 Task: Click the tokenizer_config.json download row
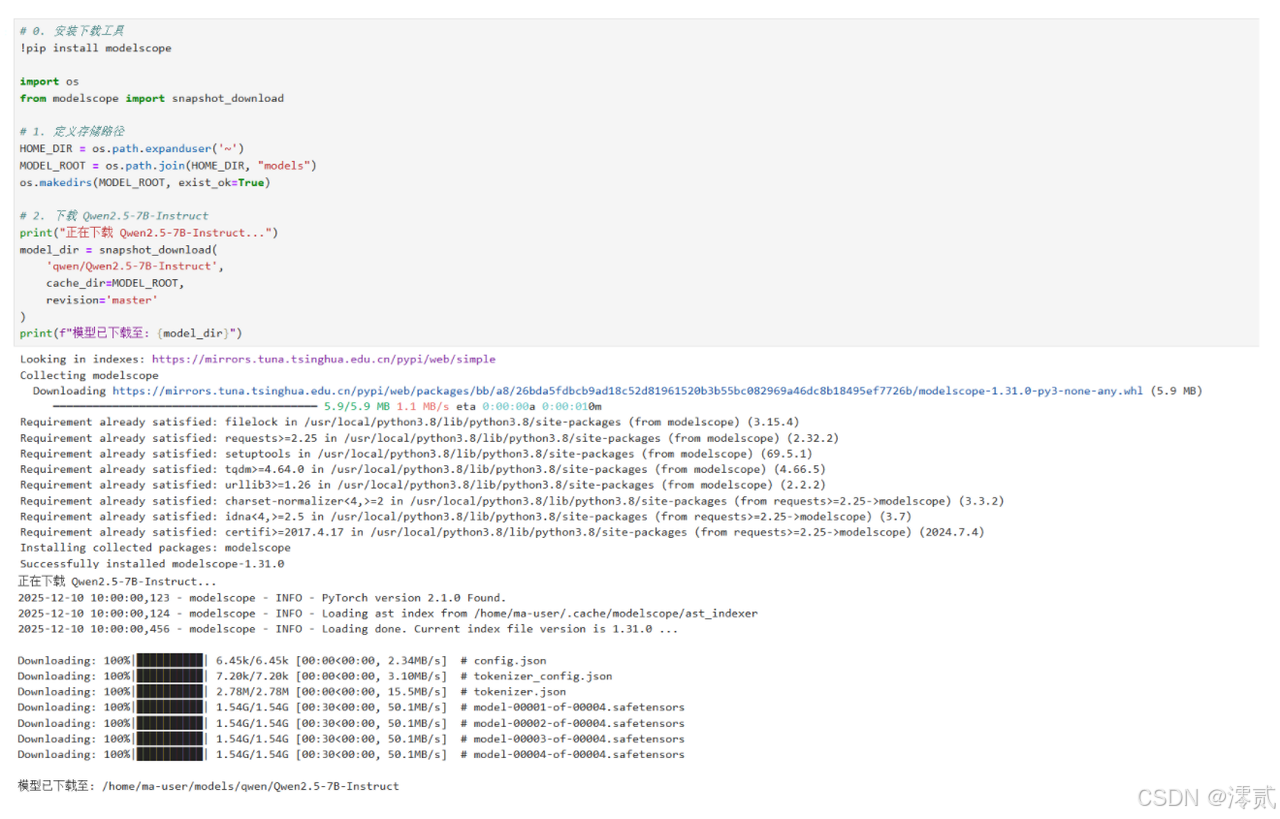(x=315, y=676)
